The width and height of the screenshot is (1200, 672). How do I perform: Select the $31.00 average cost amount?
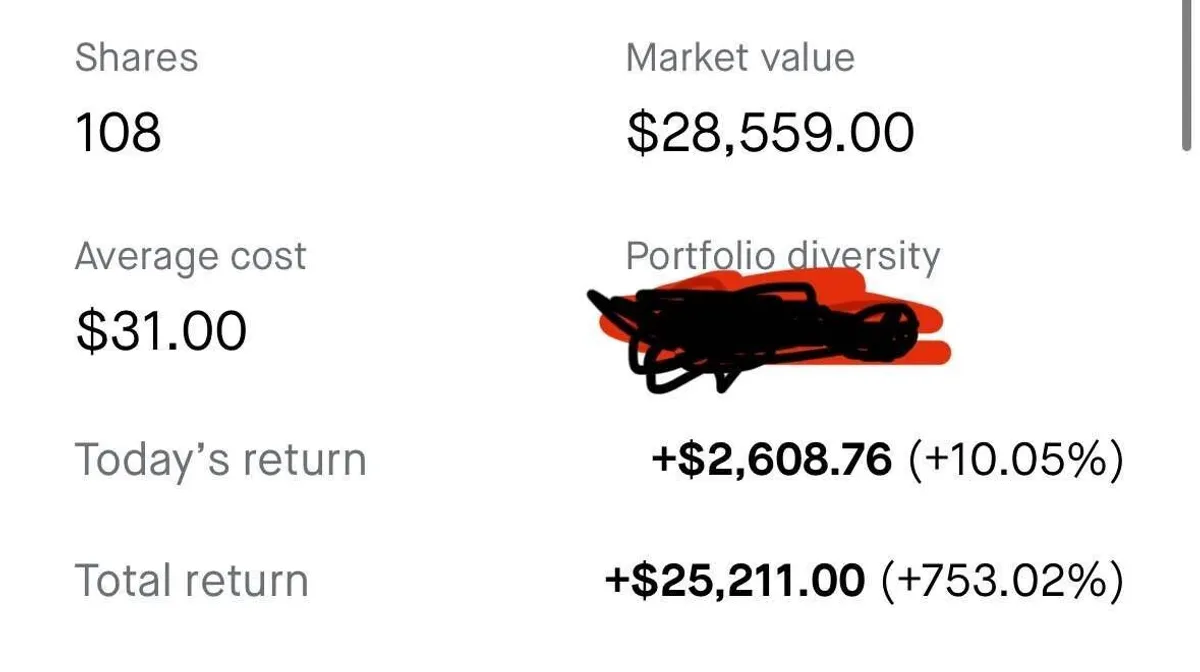(x=161, y=331)
